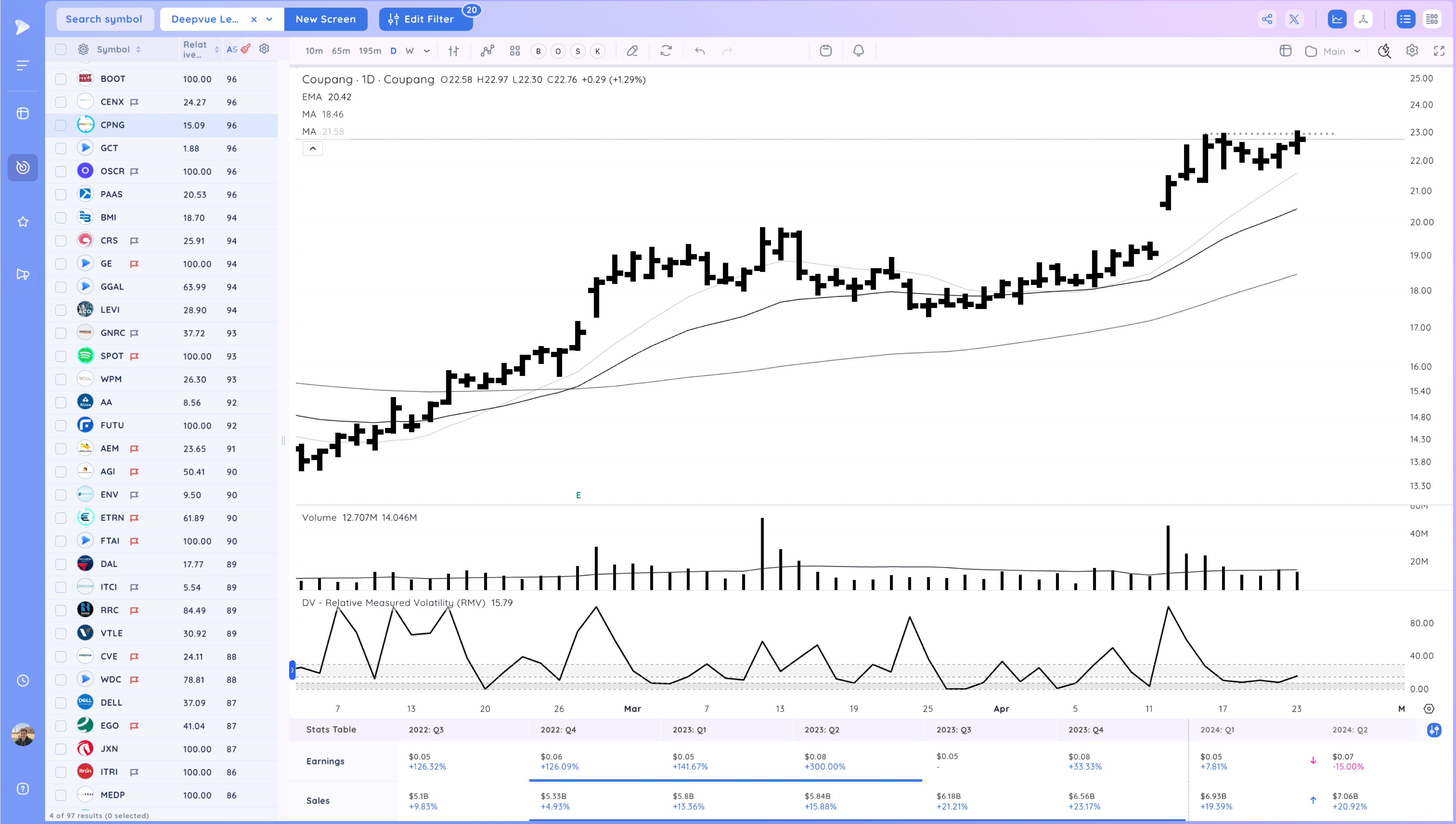Sort by Symbol column

119,49
